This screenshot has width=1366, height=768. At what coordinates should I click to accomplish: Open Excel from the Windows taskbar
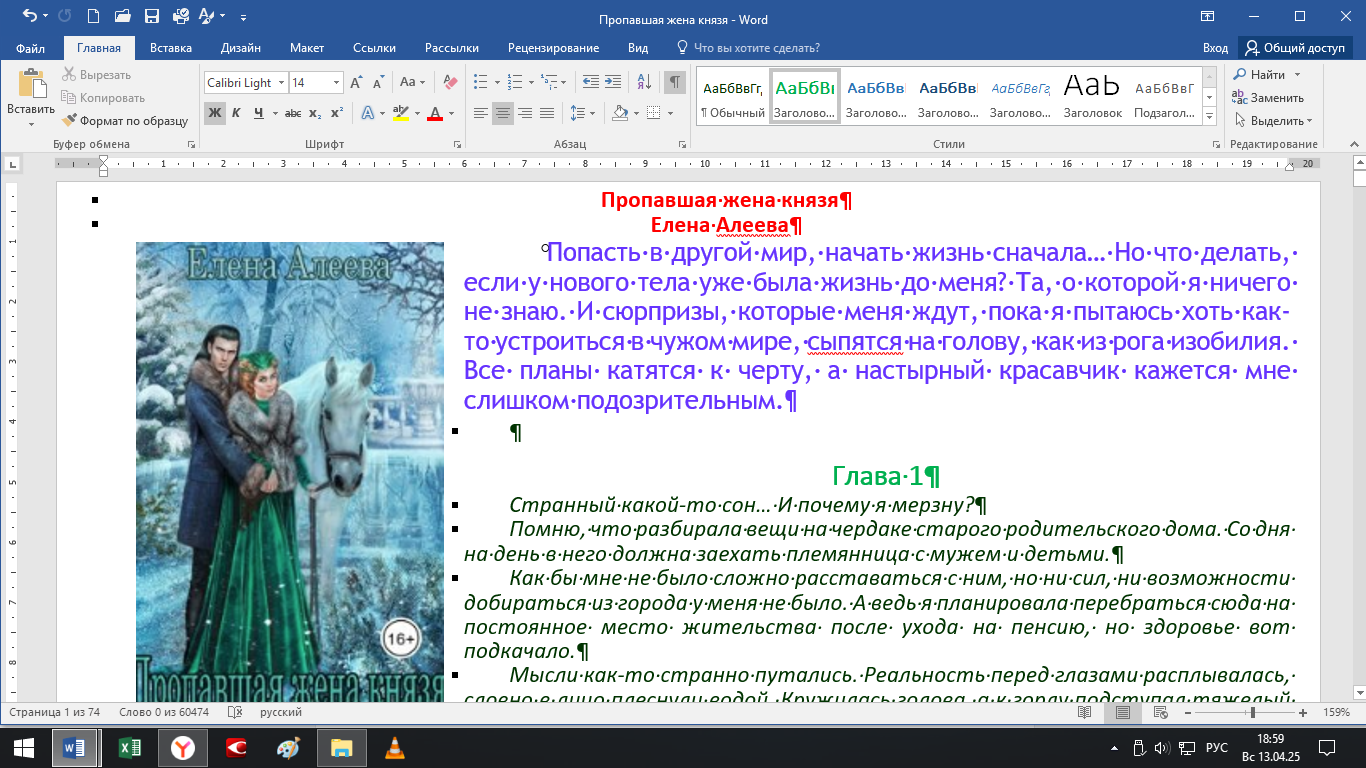(129, 747)
